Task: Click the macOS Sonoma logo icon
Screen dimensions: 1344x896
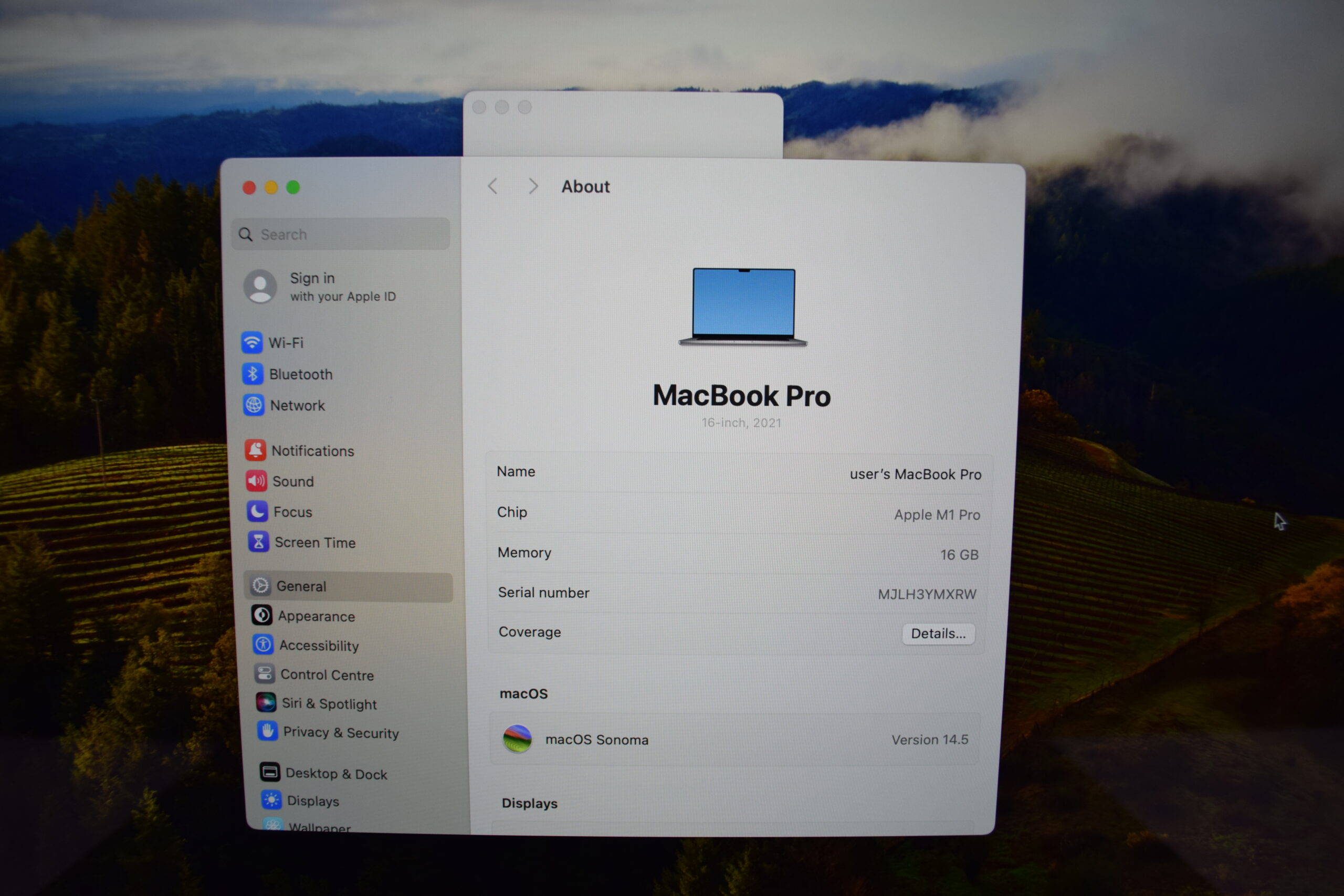Action: click(517, 739)
